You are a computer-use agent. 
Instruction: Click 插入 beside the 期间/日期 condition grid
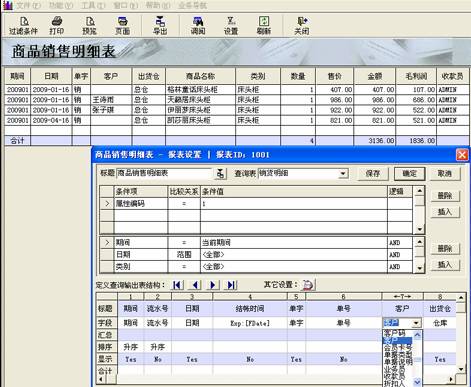(445, 265)
